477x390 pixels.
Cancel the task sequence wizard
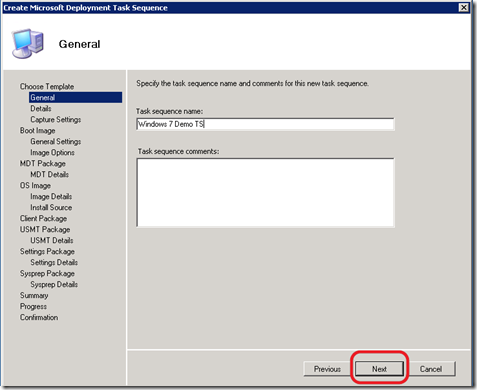point(431,369)
